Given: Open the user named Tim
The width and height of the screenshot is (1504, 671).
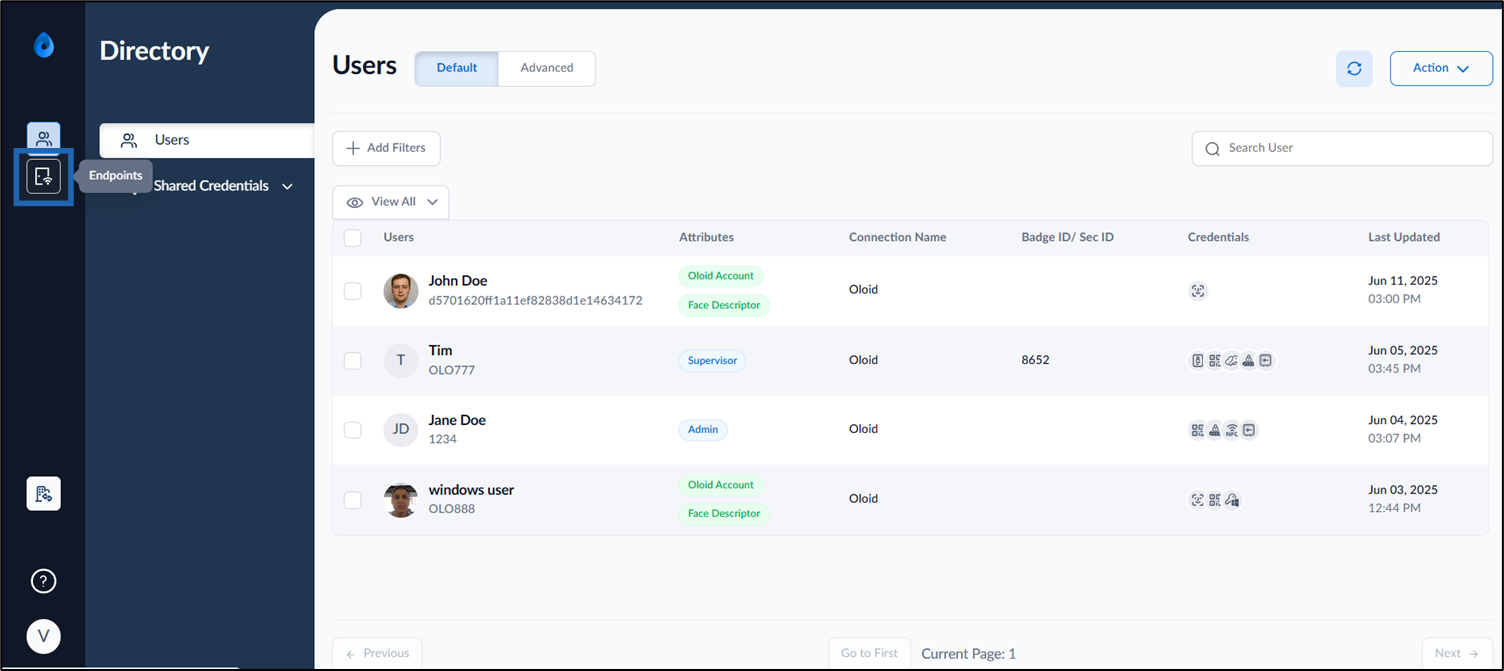Looking at the screenshot, I should click(440, 351).
